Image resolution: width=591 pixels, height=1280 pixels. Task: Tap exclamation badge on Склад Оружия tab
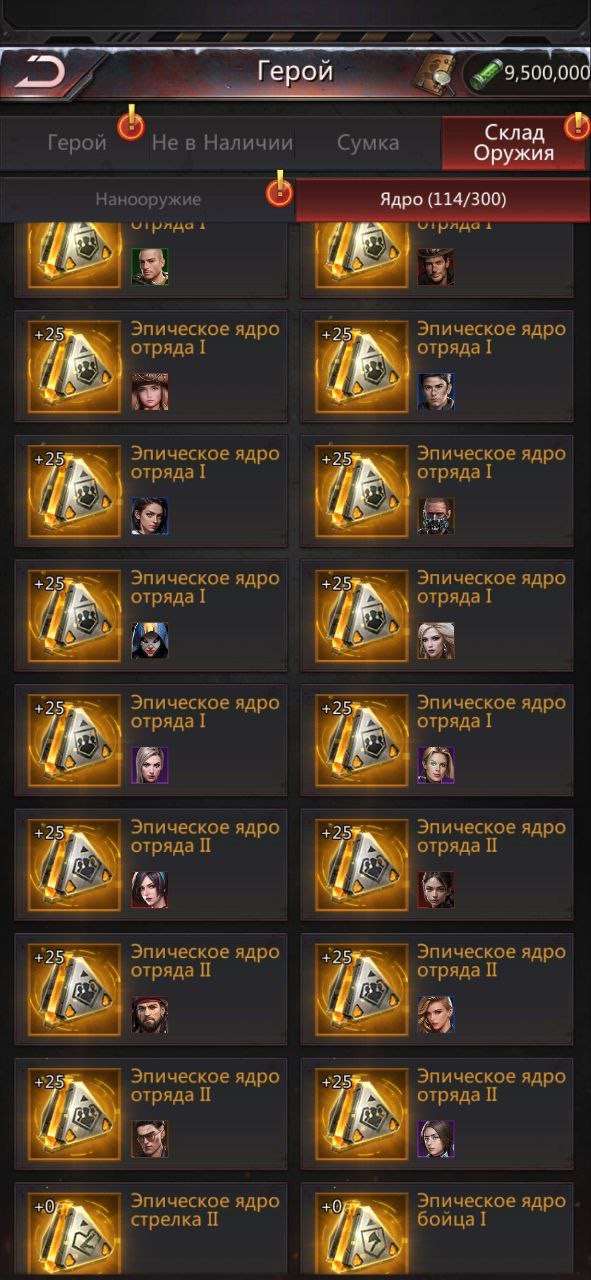pyautogui.click(x=577, y=125)
